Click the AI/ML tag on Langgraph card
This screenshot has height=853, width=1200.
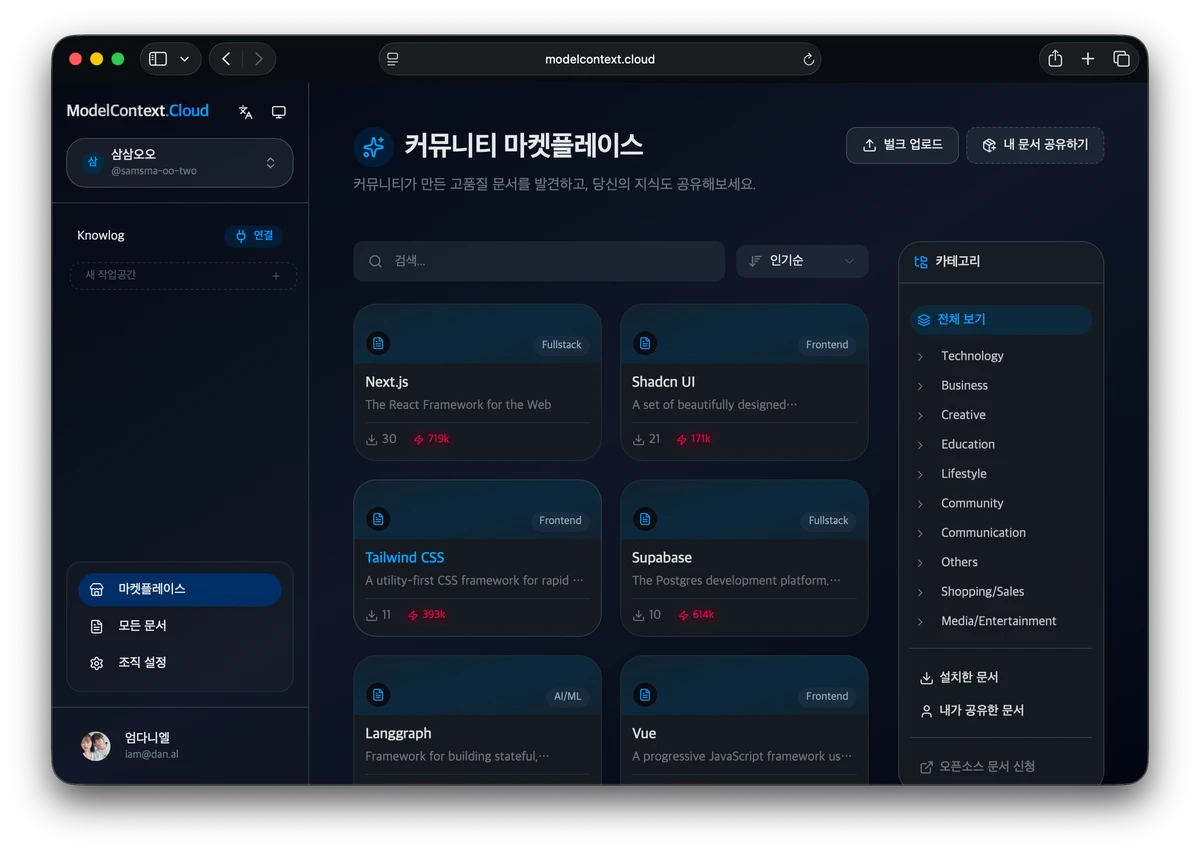click(567, 696)
